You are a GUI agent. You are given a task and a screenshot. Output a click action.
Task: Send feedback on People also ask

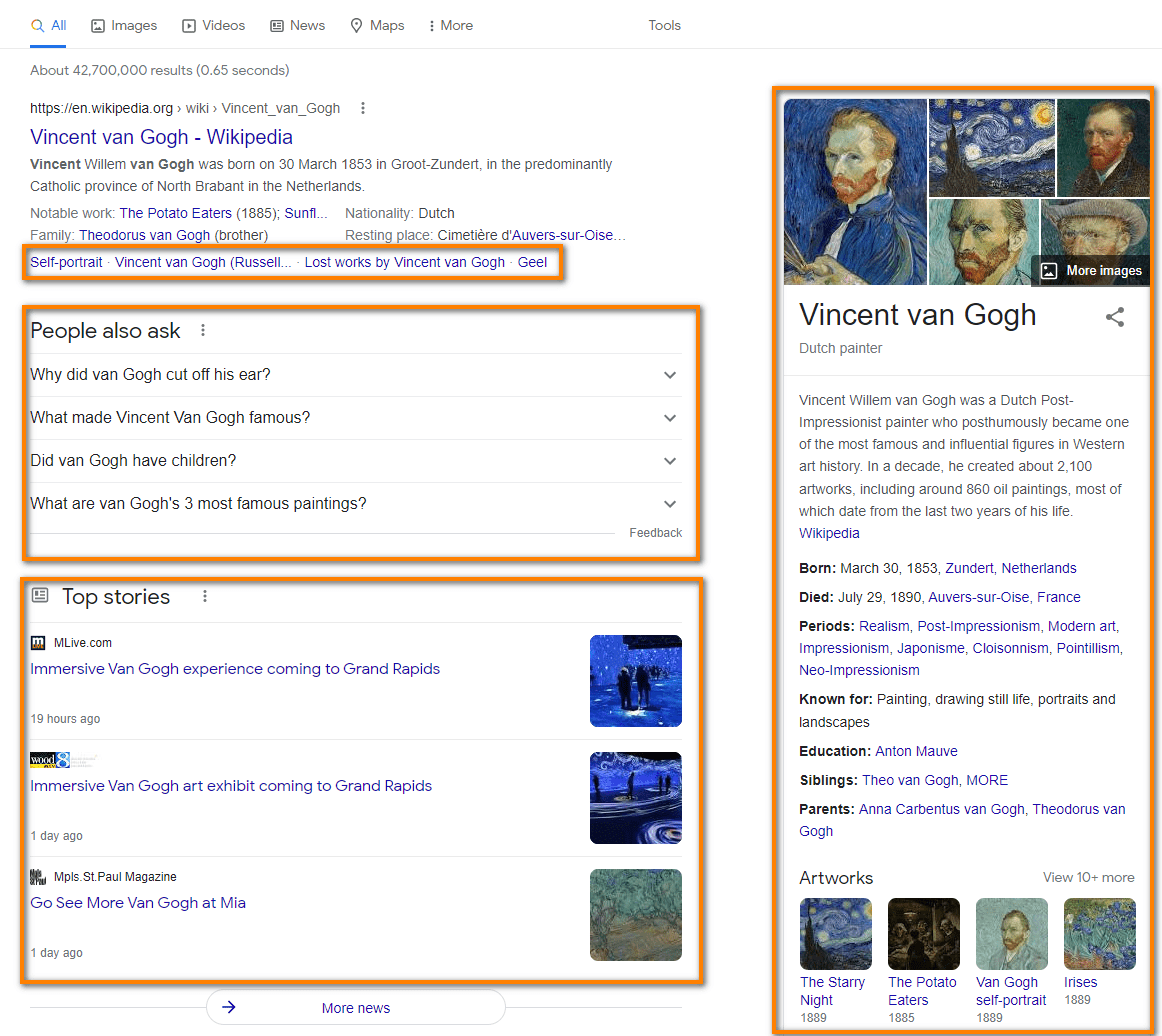[x=655, y=532]
